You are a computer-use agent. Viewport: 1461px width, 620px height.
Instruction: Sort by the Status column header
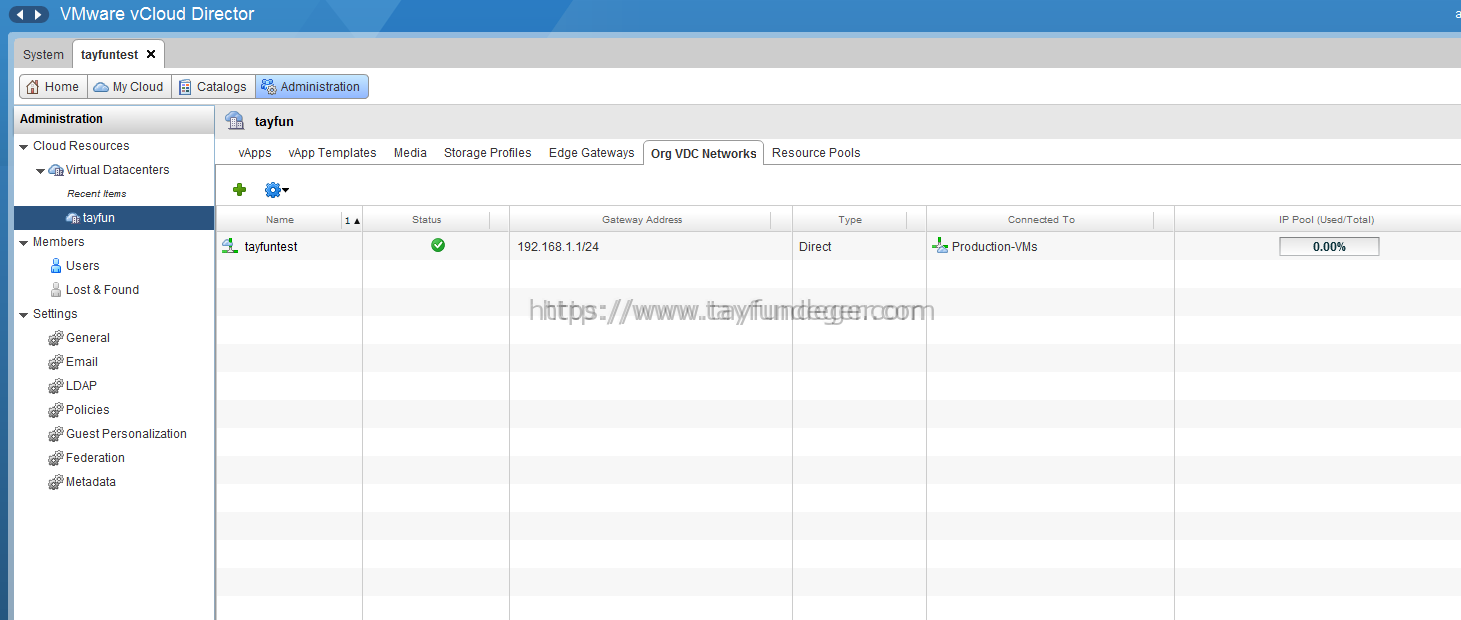coord(426,220)
